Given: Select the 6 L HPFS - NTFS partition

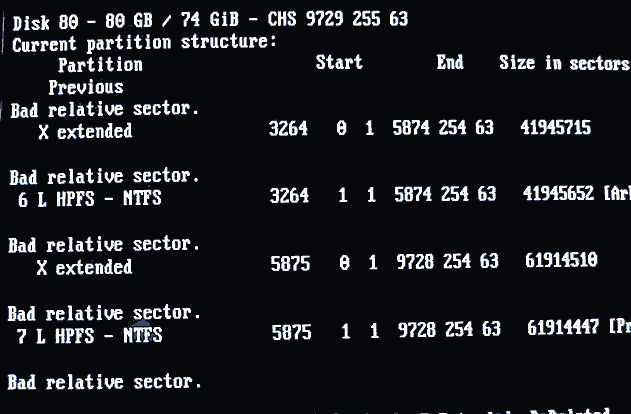Looking at the screenshot, I should pos(89,199).
